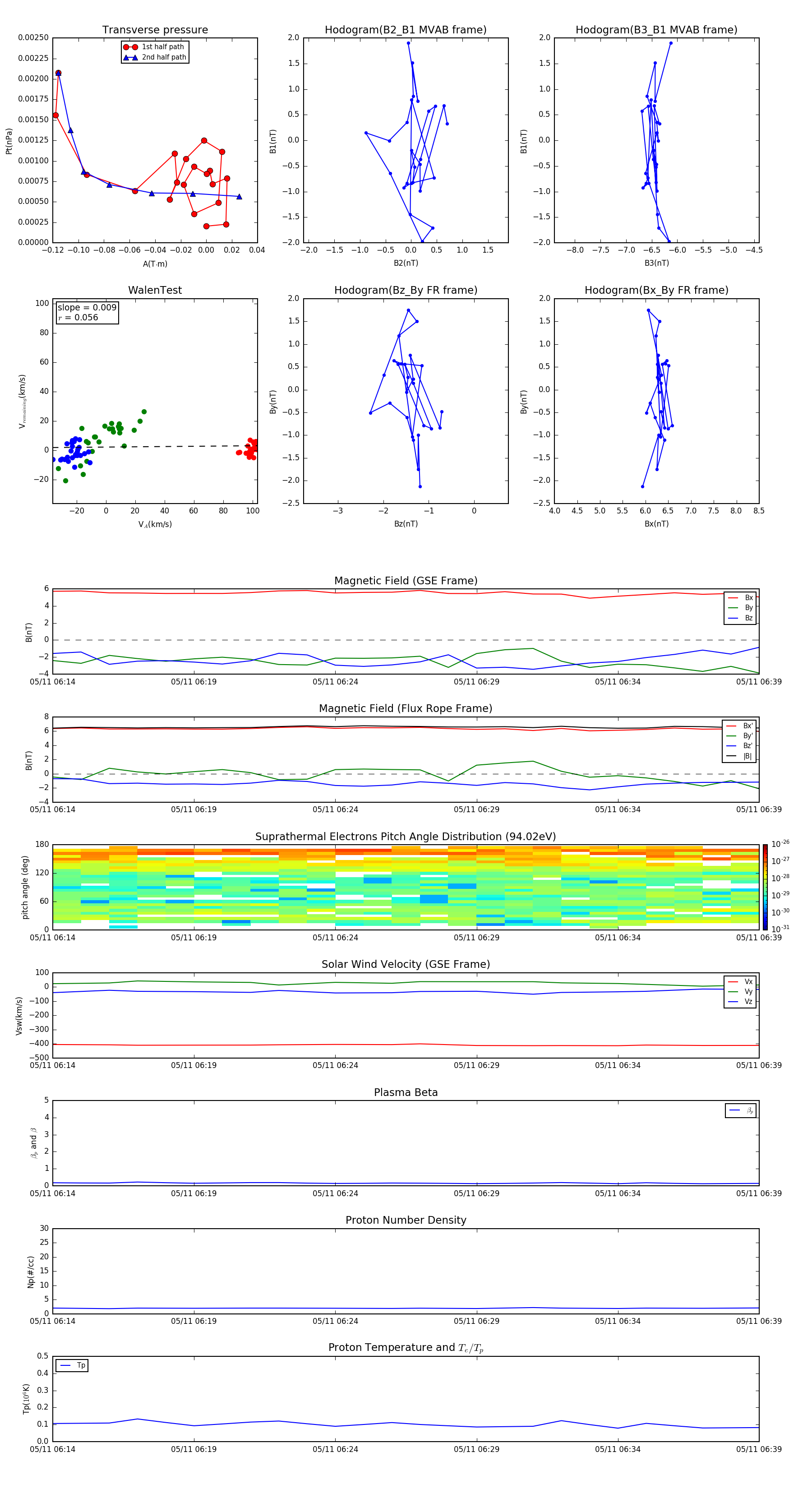Viewport: 812px width, 1489px height.
Task: Click the Bx' entry in flux rope legend
Action: pyautogui.click(x=740, y=726)
